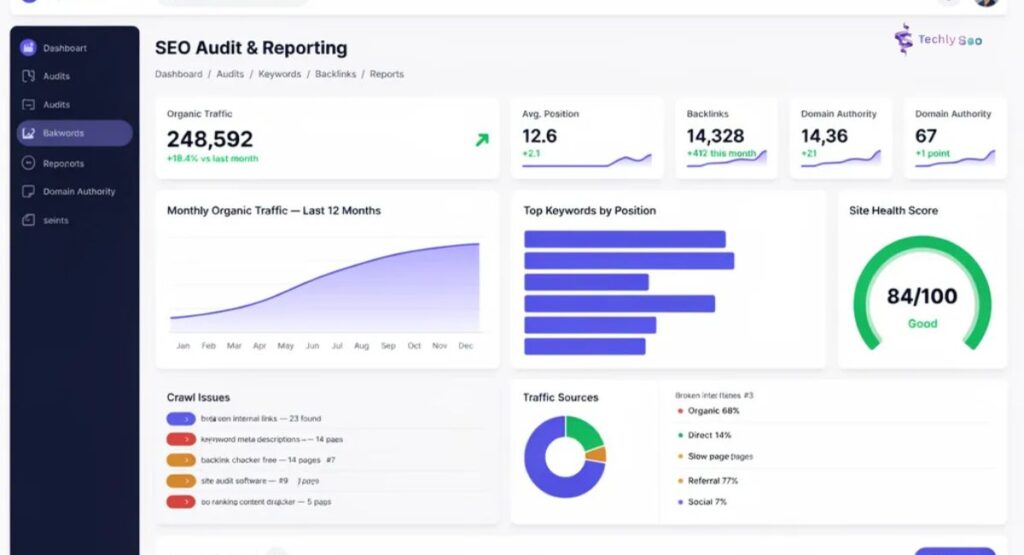Click the Dashboard breadcrumb link
Screen dimensions: 1024x555
tap(178, 74)
